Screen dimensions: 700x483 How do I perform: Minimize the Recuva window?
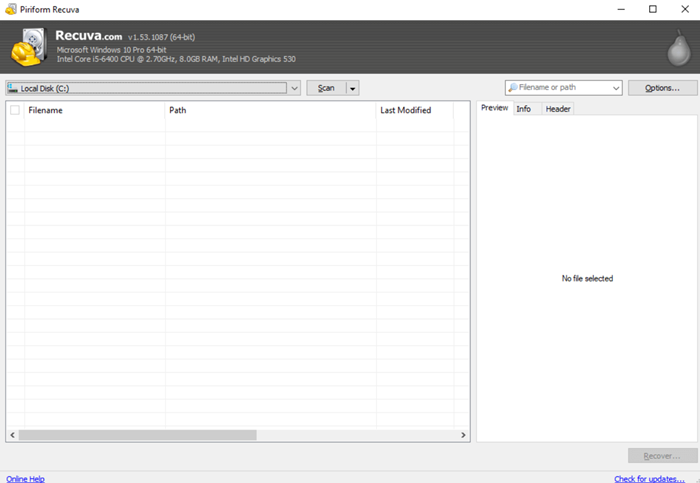621,9
